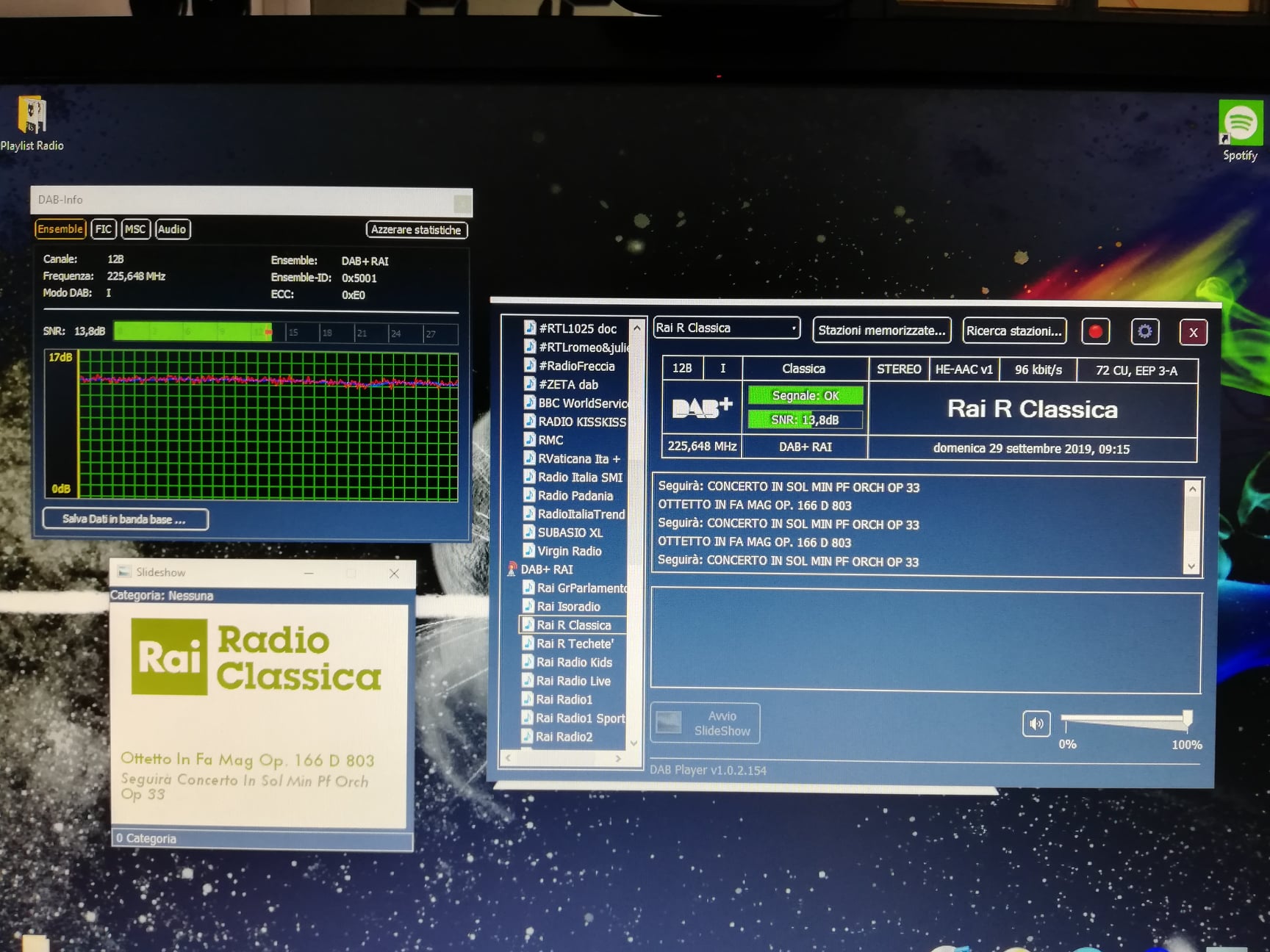This screenshot has height=952, width=1270.
Task: Switch to MSC tab in DAB-Info
Action: click(x=135, y=229)
